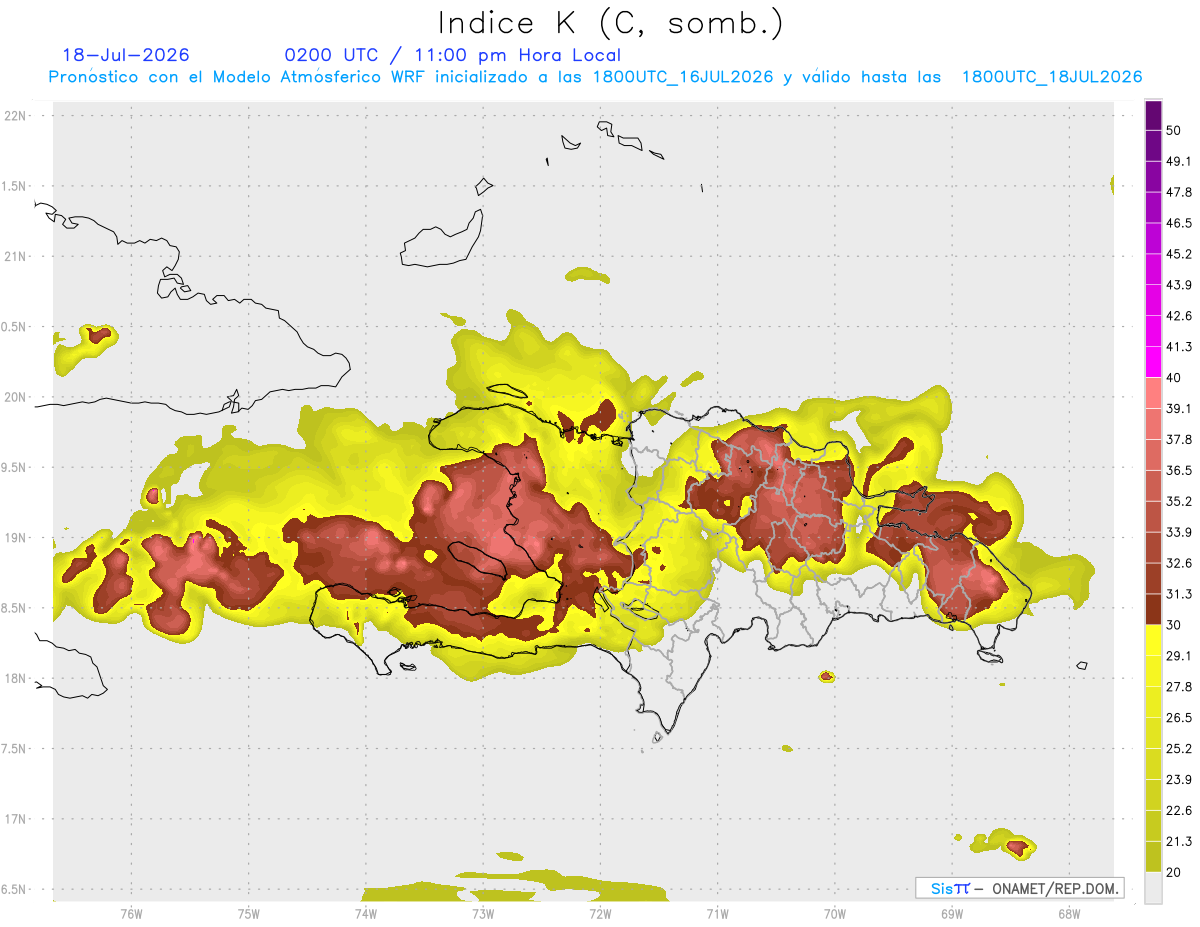The height and width of the screenshot is (927, 1200).
Task: Click the "69W" longitude label
Action: [952, 913]
